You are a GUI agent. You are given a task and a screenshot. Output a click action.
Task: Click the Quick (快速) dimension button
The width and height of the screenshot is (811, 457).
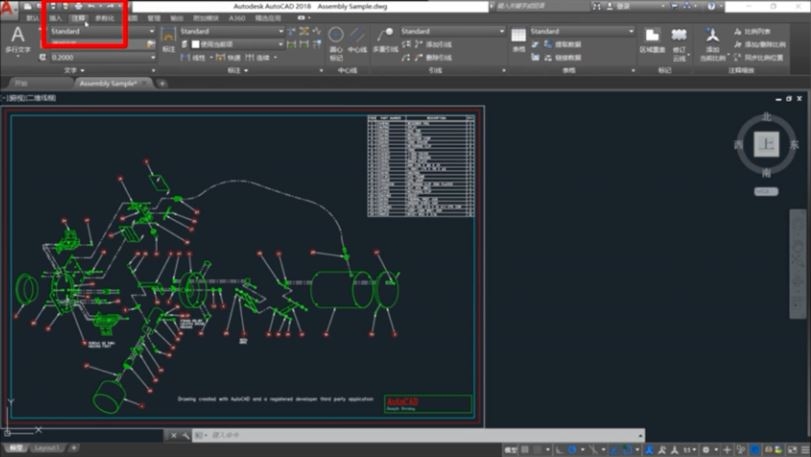pos(228,57)
